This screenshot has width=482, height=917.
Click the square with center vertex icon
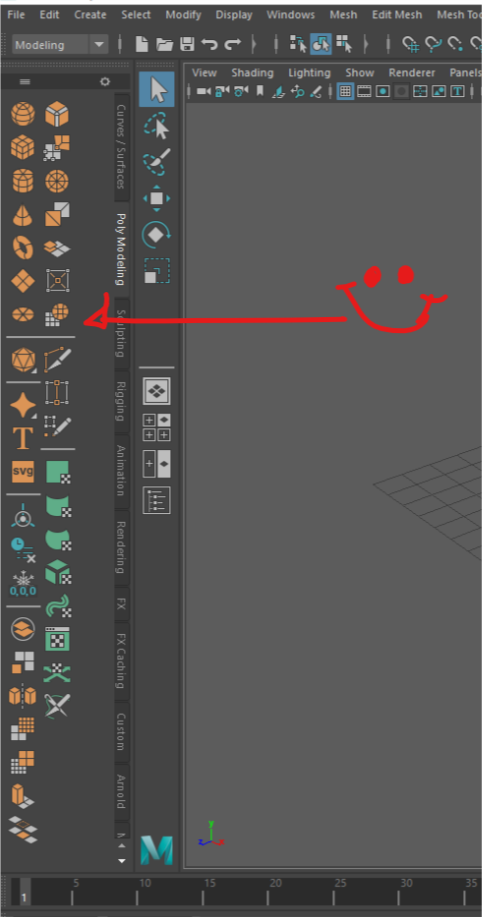coord(57,282)
